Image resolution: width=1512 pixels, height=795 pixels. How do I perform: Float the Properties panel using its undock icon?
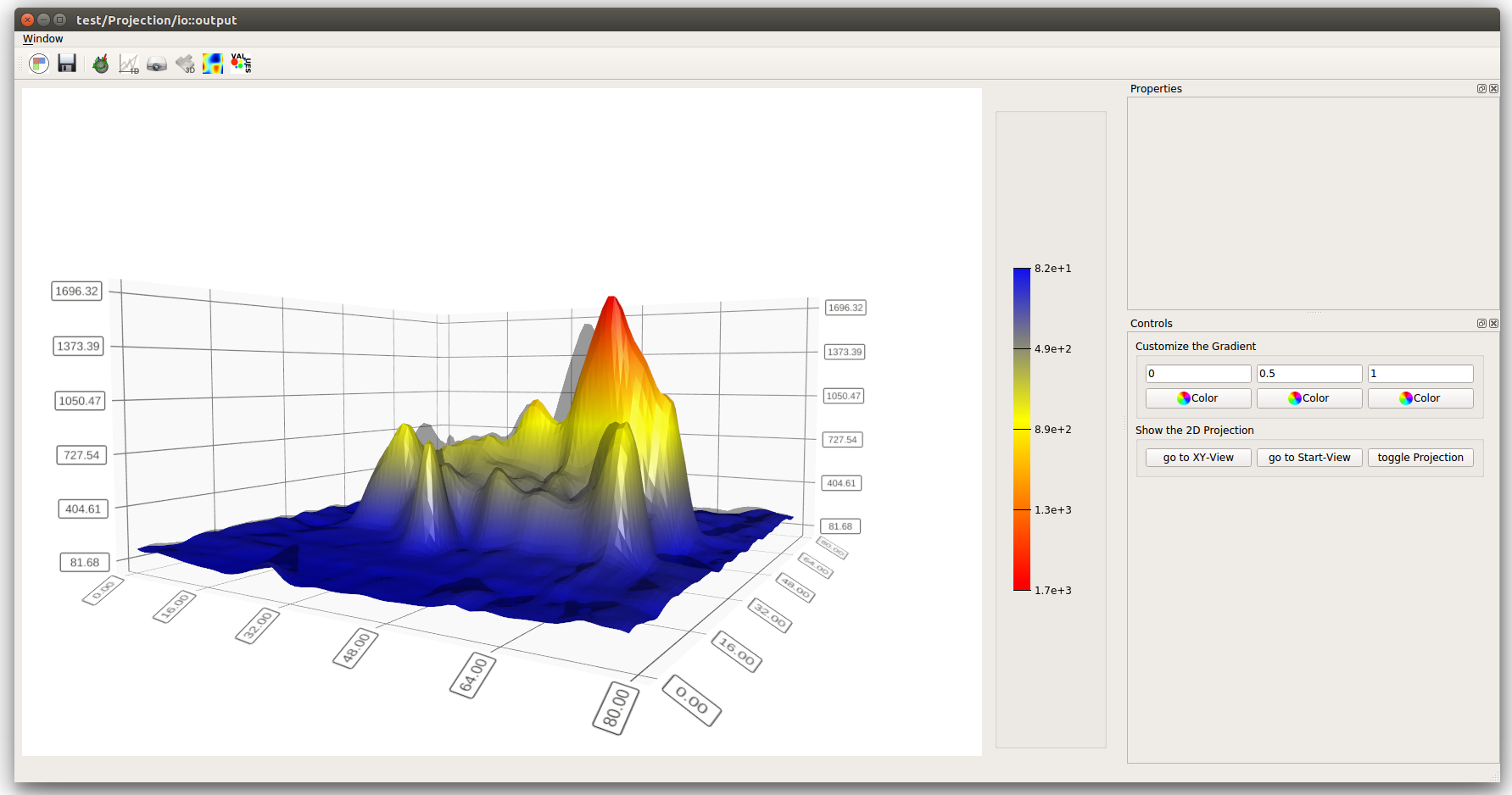(1481, 89)
